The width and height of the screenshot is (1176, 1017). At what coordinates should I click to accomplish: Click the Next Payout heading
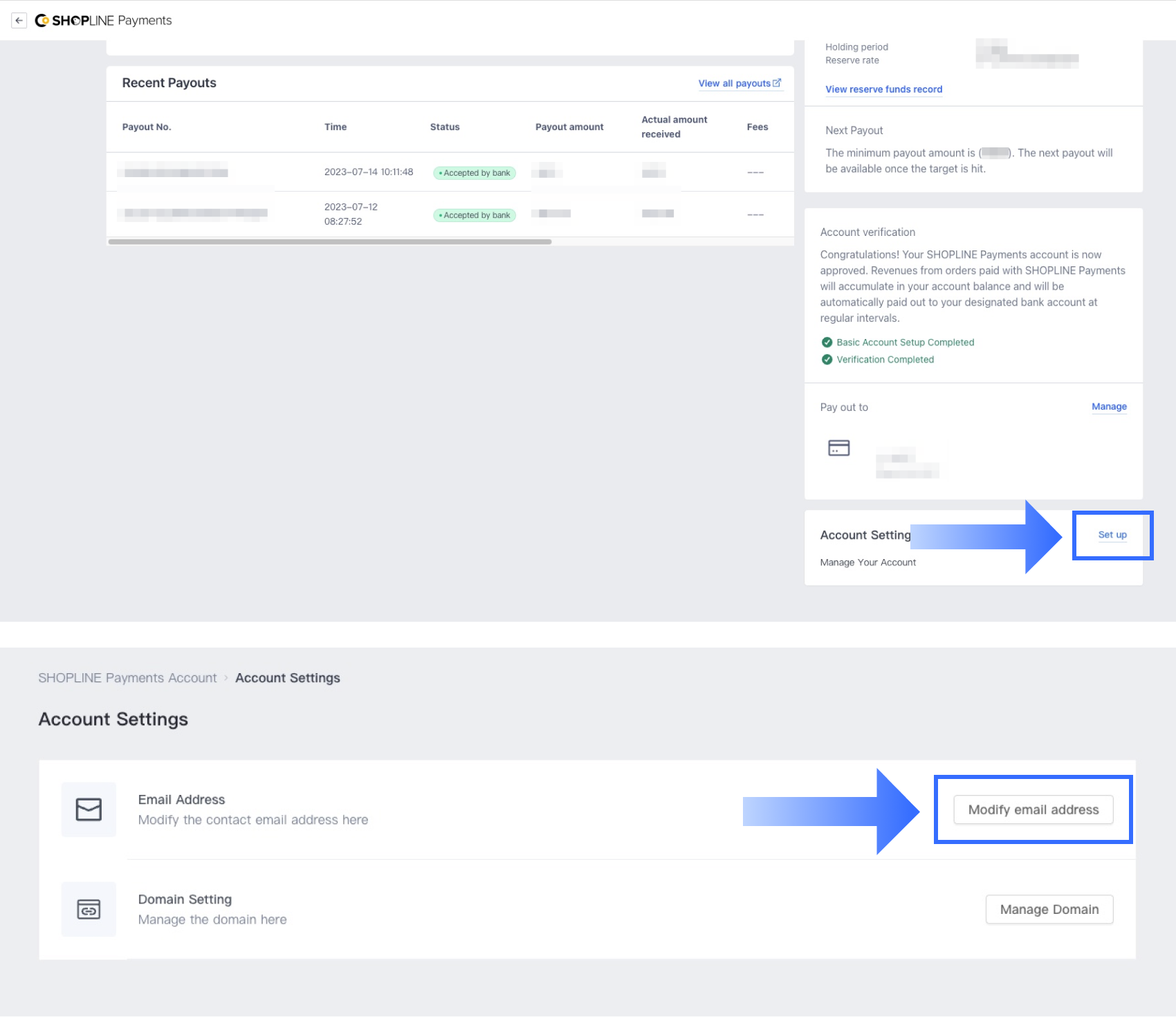[x=854, y=130]
